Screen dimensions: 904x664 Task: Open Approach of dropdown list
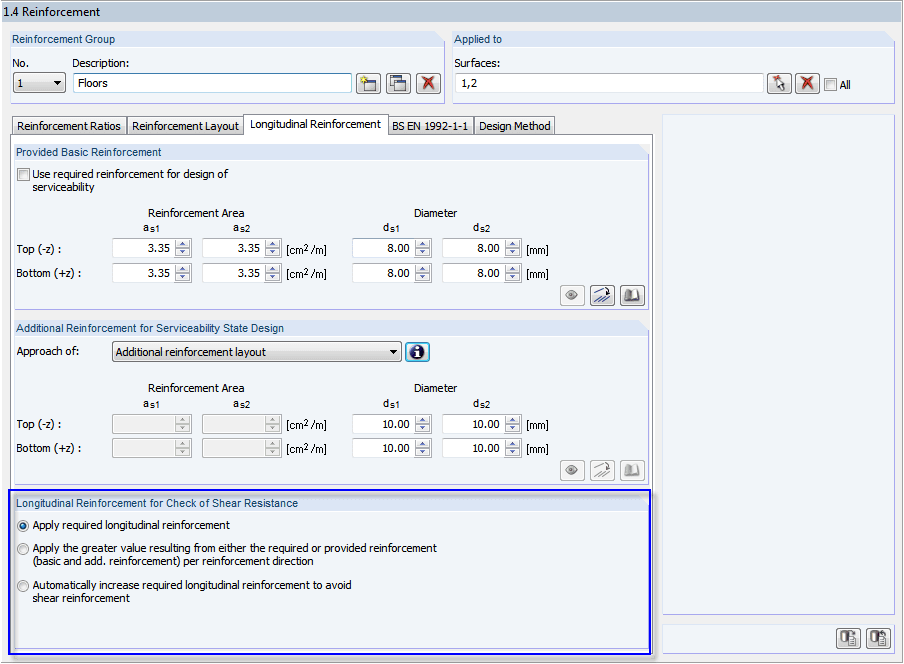[257, 352]
